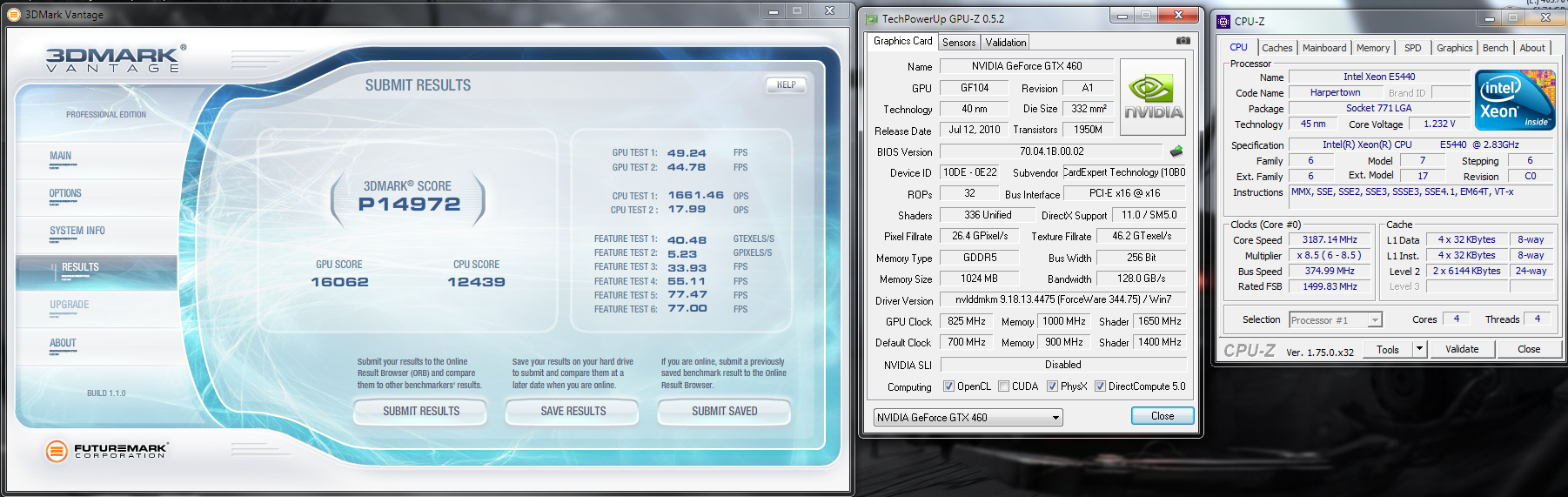Screen dimensions: 1568x497
Task: Click the 3DMark Vantage title bar icon
Action: (x=14, y=14)
